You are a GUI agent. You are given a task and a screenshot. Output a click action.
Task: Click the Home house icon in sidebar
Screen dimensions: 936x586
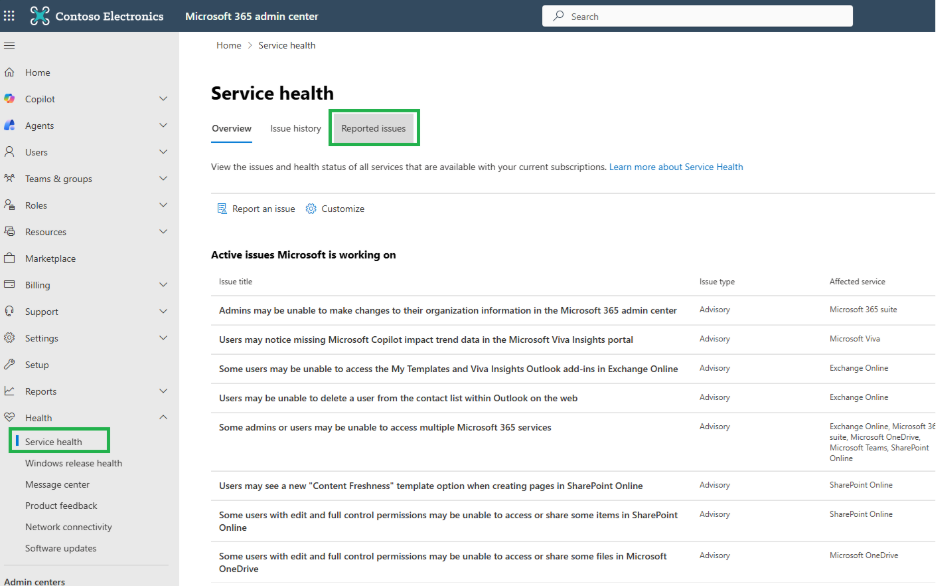(10, 72)
